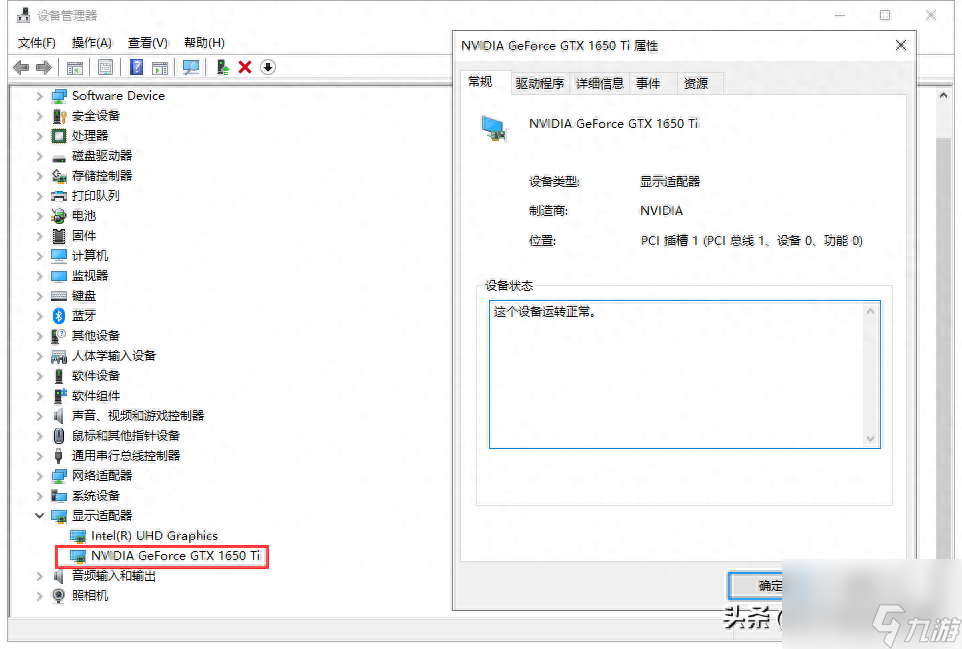Close the GTX 1650 Ti properties dialog

click(x=901, y=45)
